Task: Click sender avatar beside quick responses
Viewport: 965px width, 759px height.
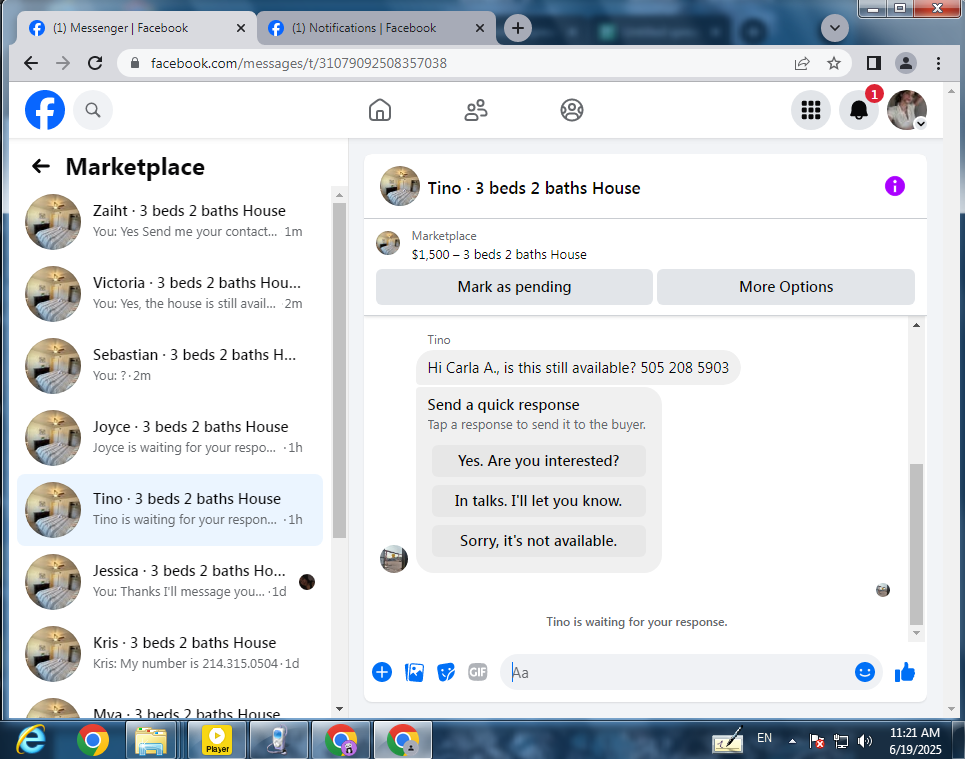Action: [394, 559]
